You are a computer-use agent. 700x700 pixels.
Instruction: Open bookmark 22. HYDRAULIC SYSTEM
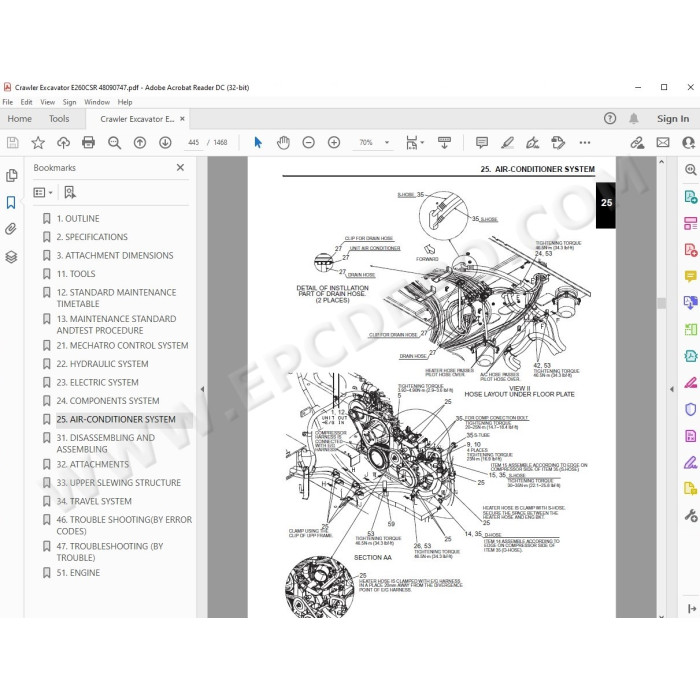pyautogui.click(x=102, y=364)
